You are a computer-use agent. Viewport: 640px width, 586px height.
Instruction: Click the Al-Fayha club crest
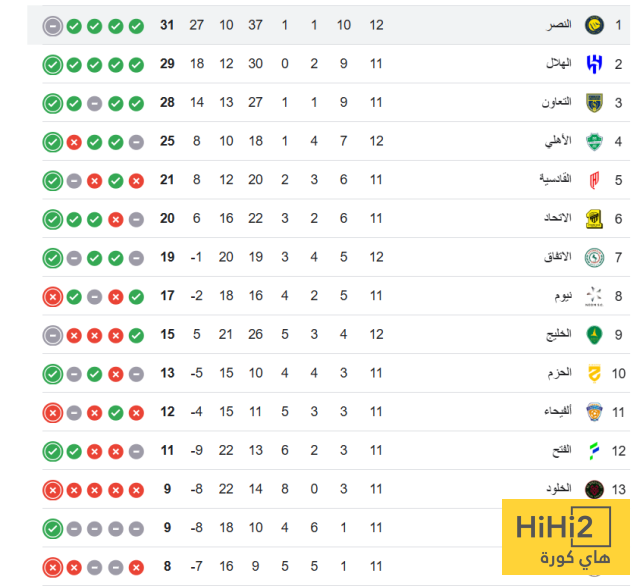(x=594, y=411)
